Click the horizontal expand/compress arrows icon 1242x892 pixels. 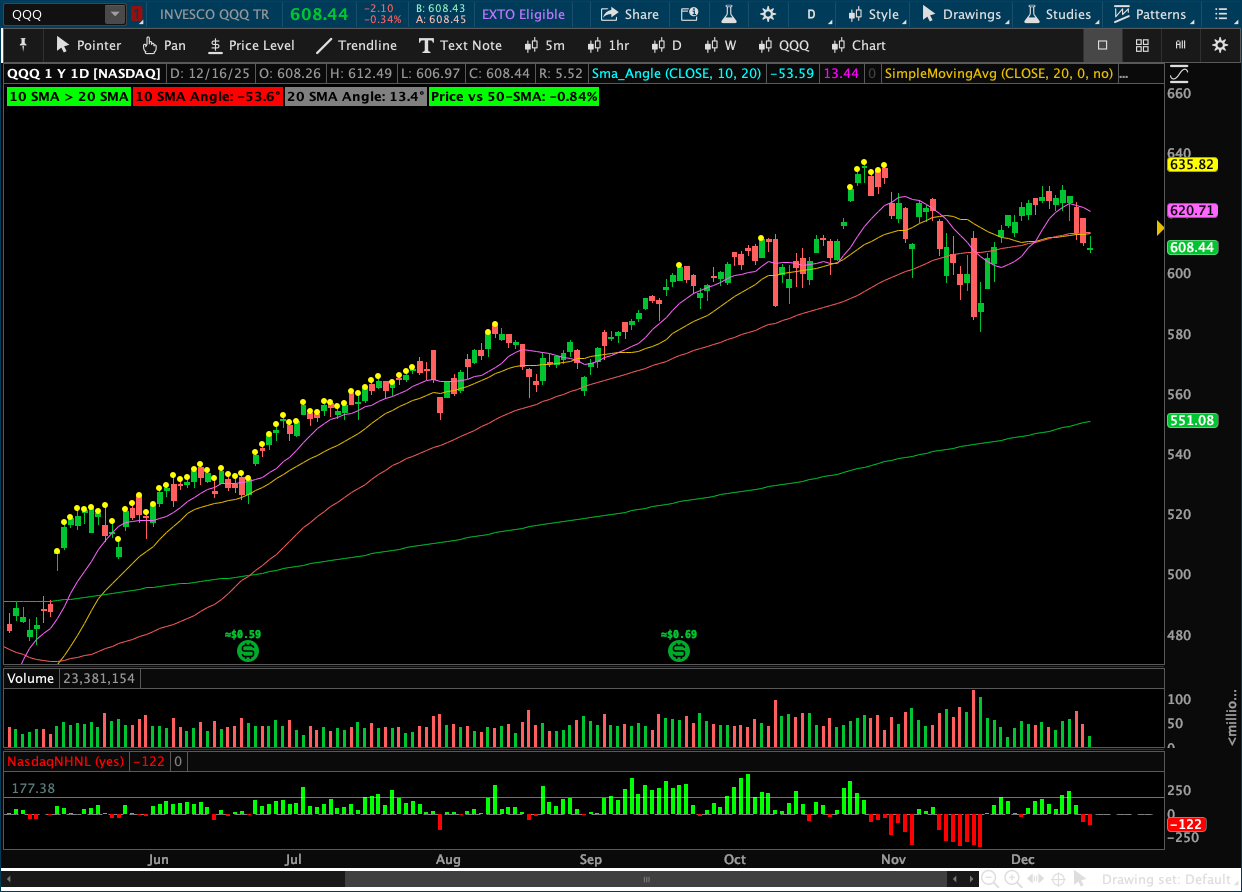click(1036, 879)
